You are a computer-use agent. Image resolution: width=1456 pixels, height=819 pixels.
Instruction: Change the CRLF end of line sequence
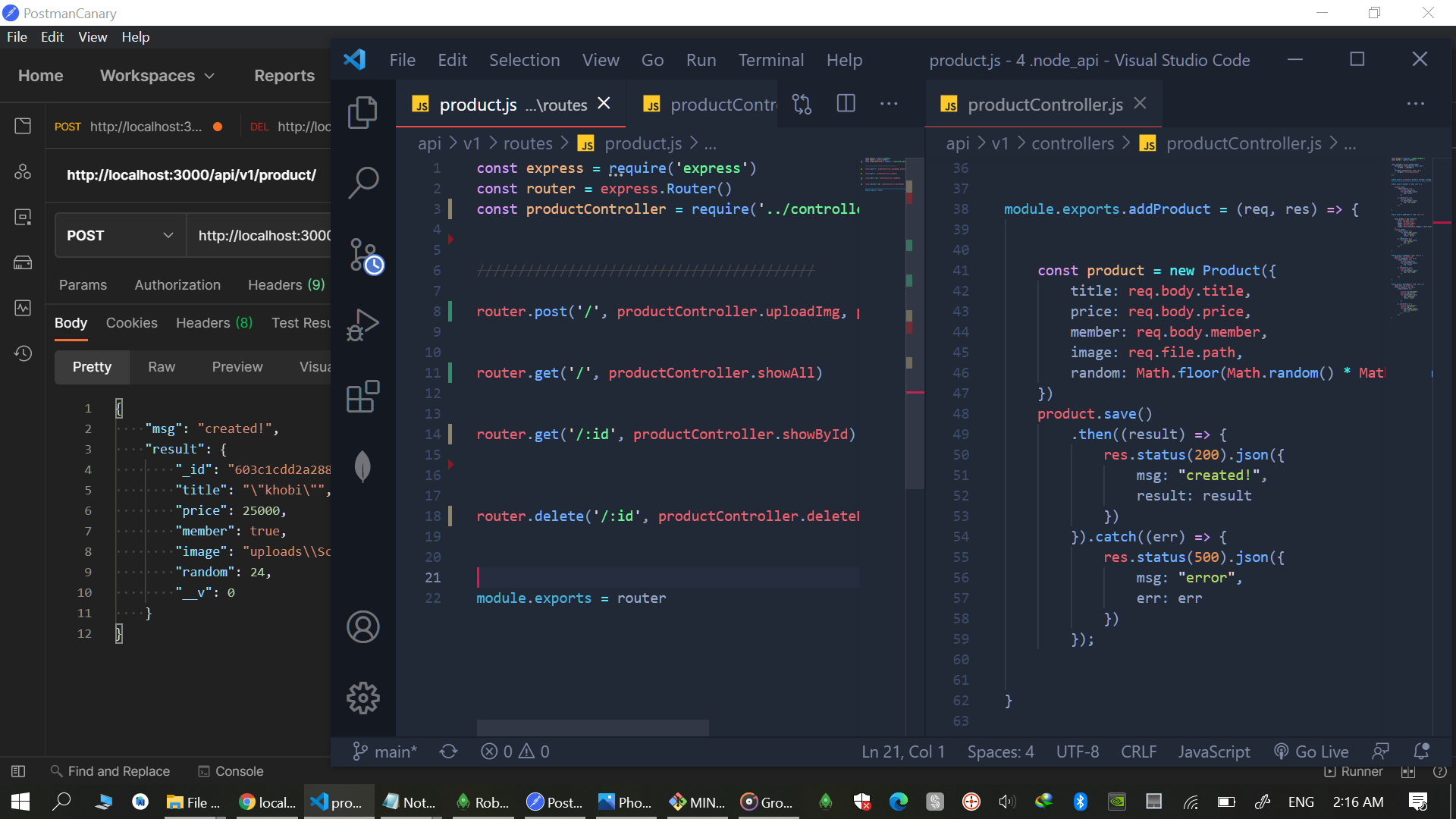1138,752
